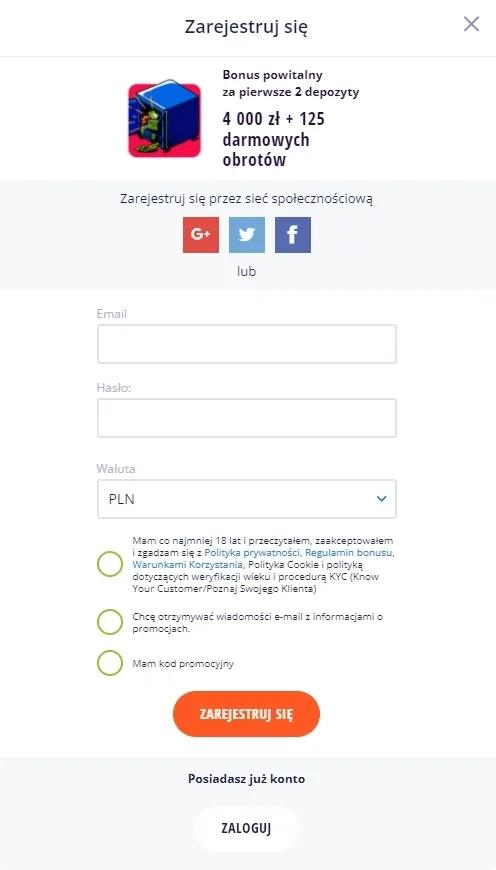Go to login via ZALOGUJ button
This screenshot has height=870, width=496.
(246, 828)
